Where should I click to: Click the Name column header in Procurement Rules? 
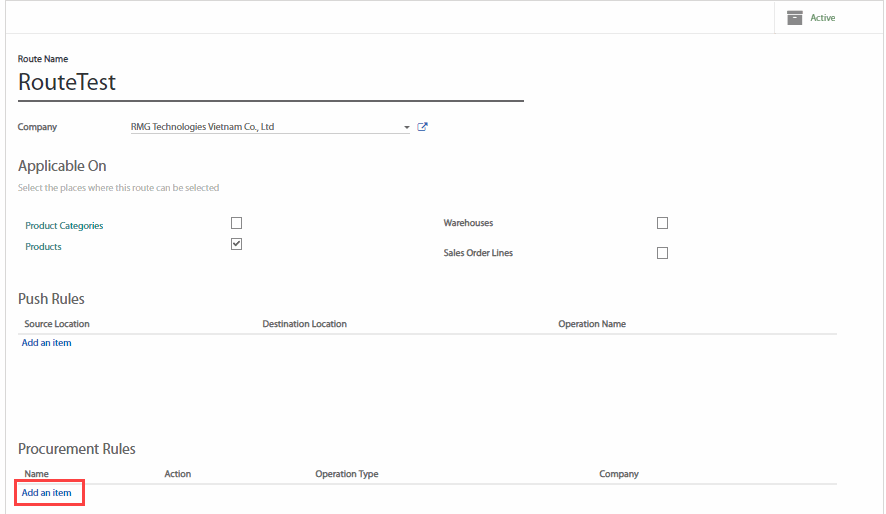click(x=36, y=474)
